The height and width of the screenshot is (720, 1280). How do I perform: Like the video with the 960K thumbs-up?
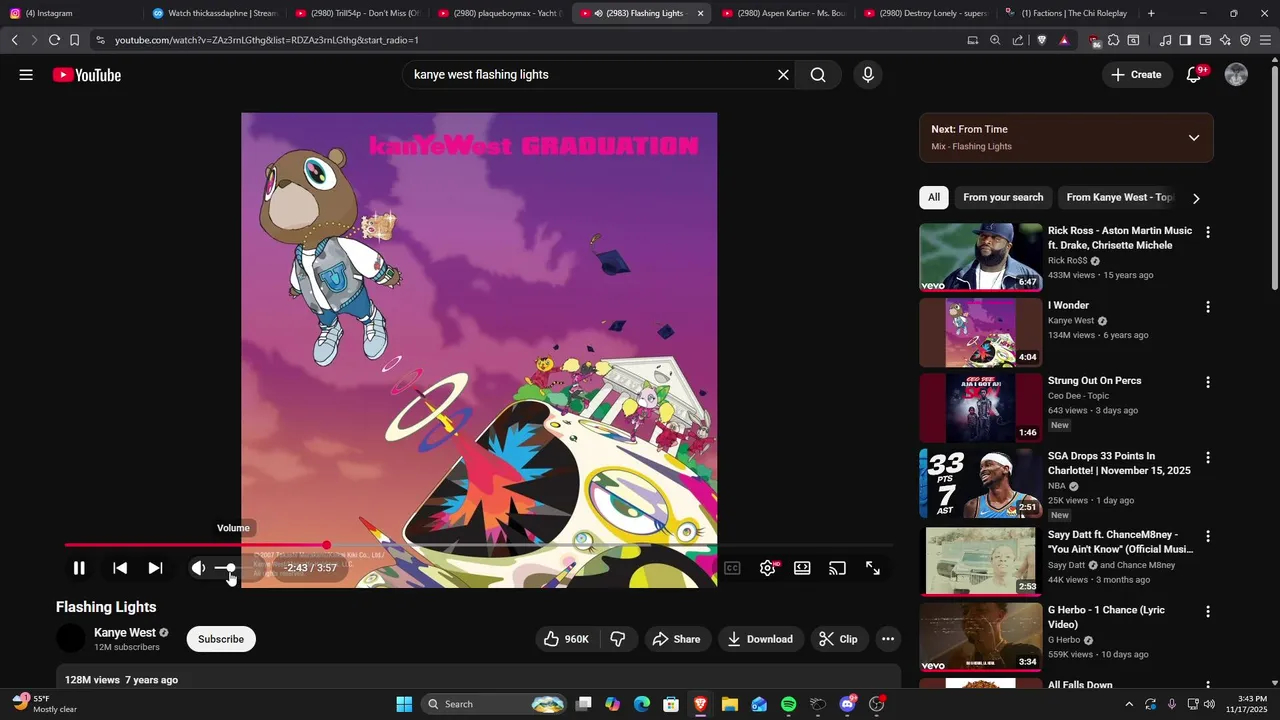(566, 639)
